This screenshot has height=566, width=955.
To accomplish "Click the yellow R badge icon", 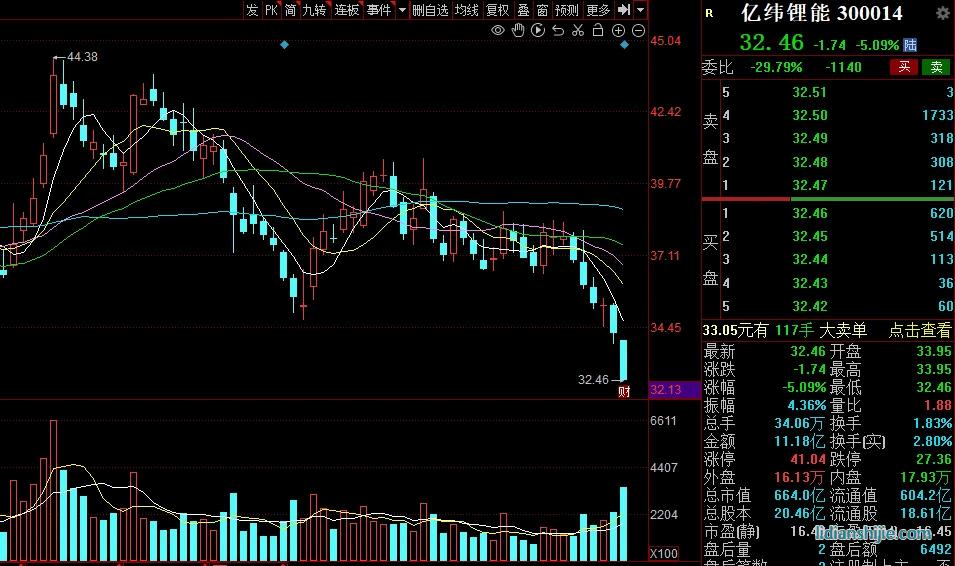I will point(709,13).
